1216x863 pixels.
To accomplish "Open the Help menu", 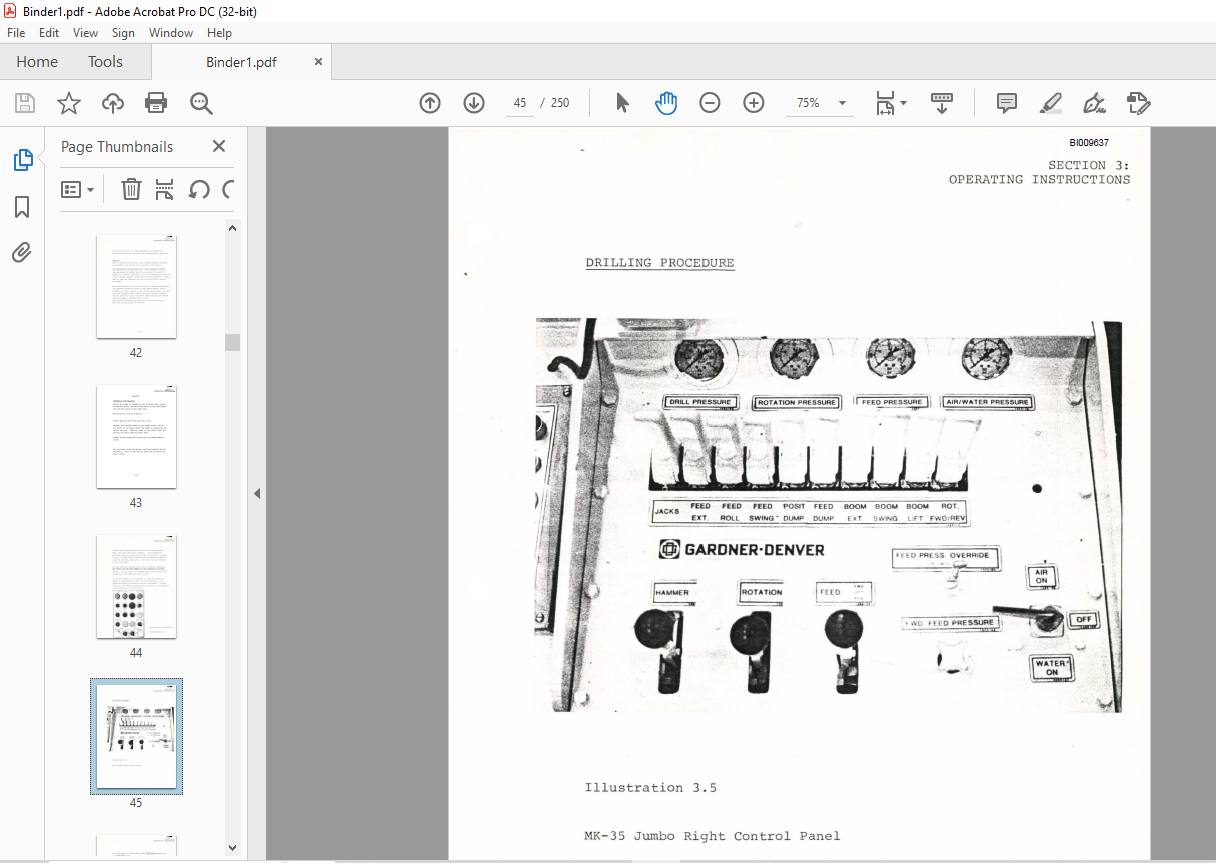I will pyautogui.click(x=218, y=33).
